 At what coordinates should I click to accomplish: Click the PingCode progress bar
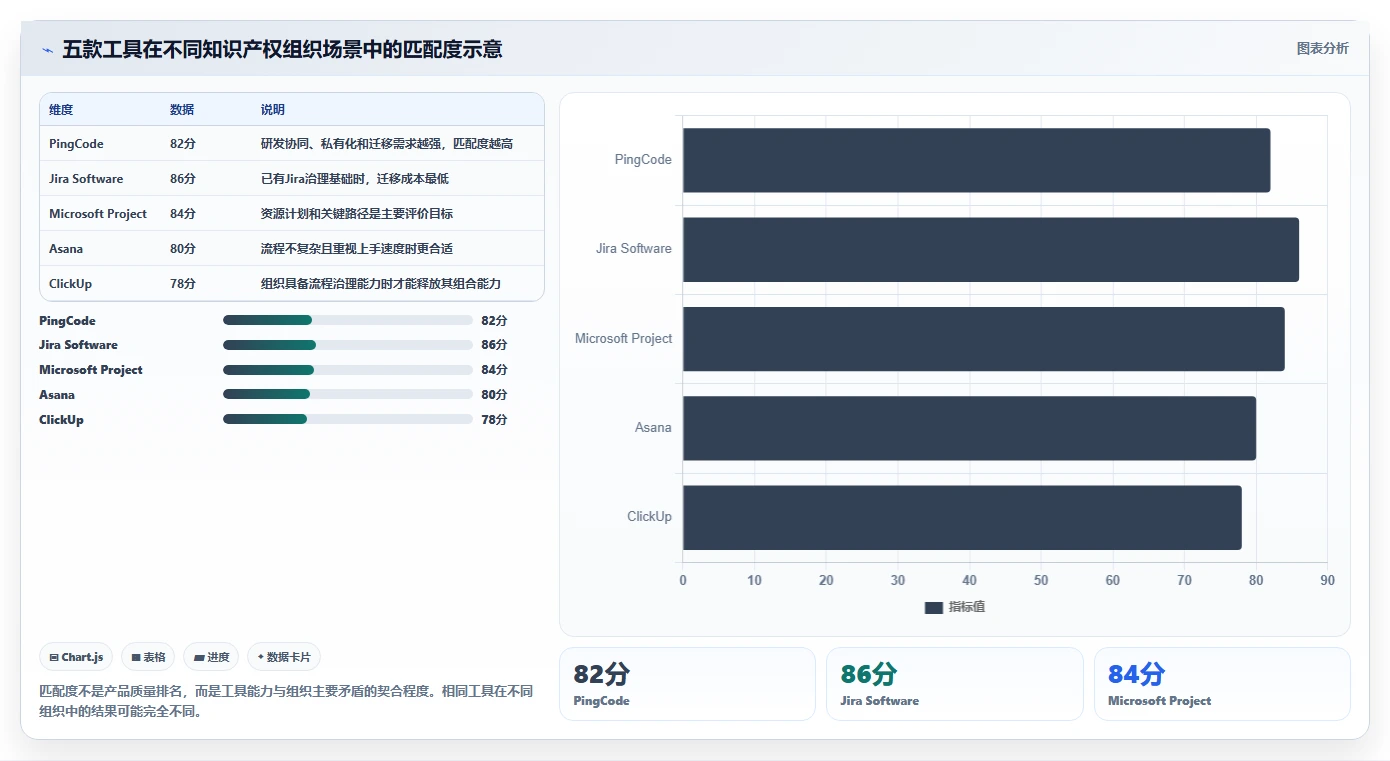348,320
